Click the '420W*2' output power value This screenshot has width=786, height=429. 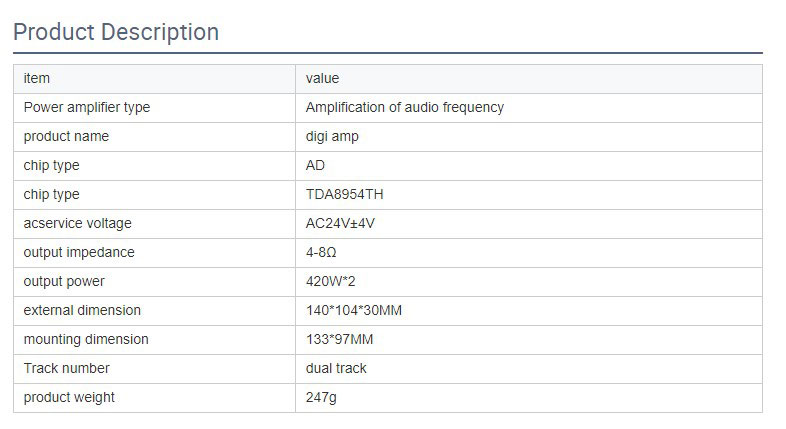[x=330, y=281]
